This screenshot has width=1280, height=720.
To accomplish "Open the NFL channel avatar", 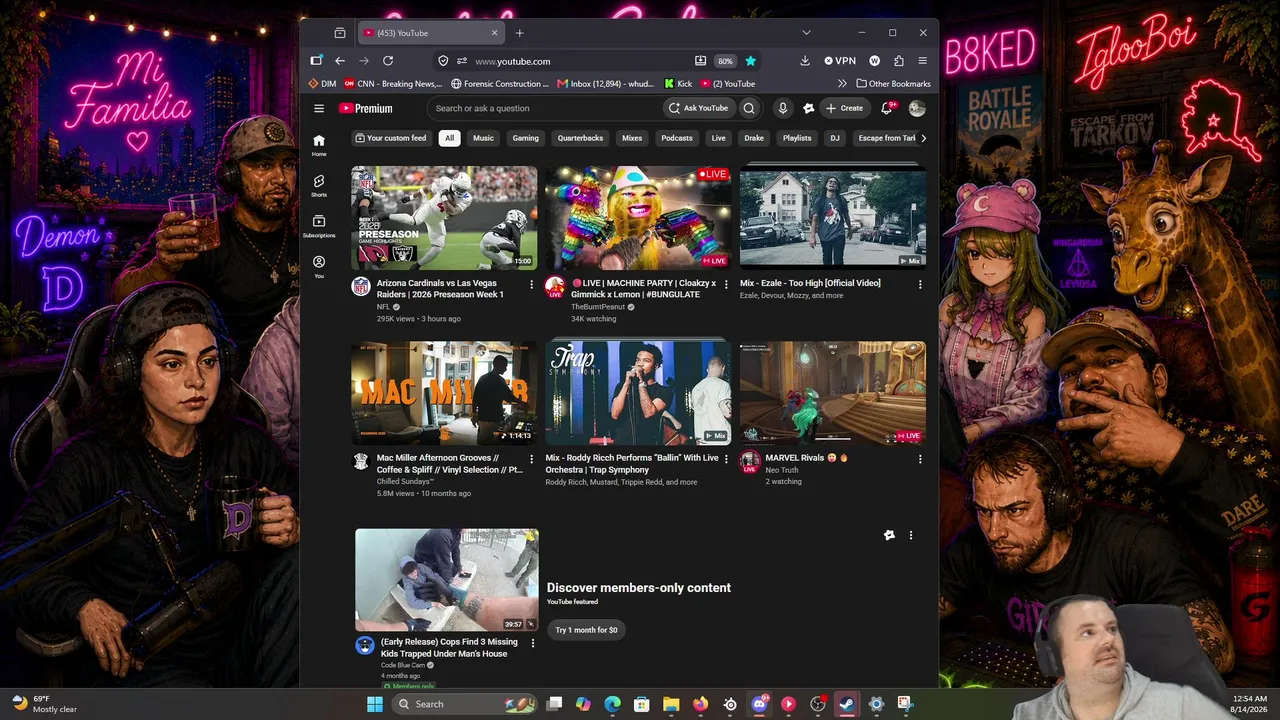I will pos(361,287).
